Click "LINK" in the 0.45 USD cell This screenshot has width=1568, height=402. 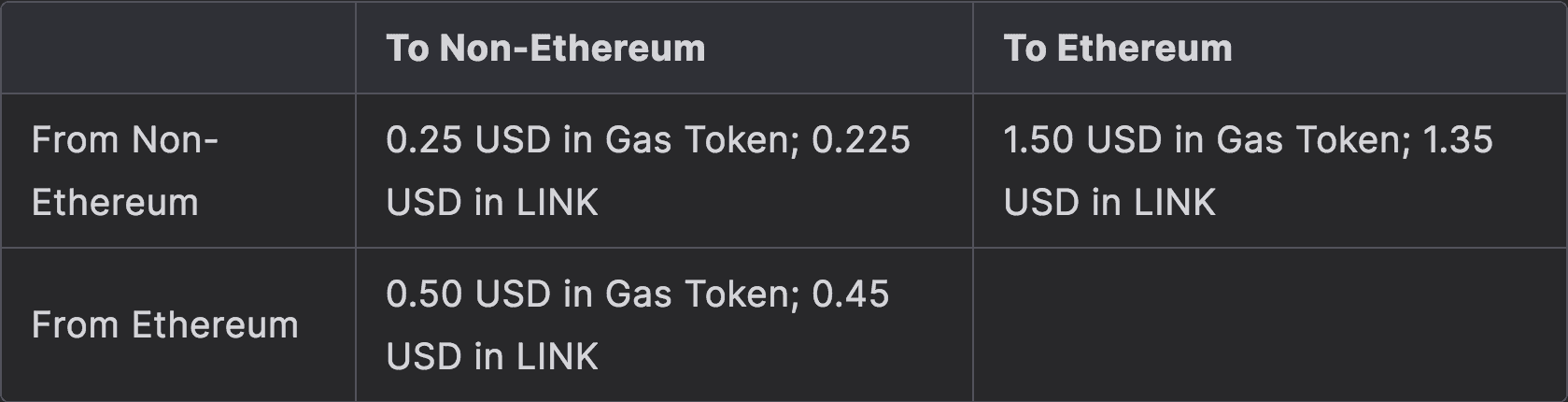point(556,357)
